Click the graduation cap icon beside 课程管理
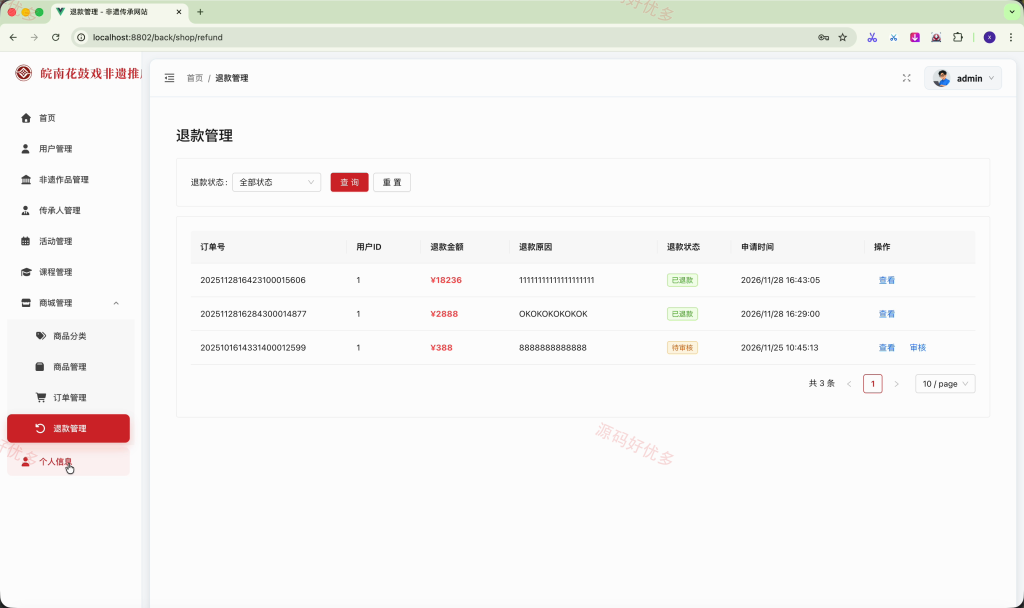 pyautogui.click(x=25, y=272)
